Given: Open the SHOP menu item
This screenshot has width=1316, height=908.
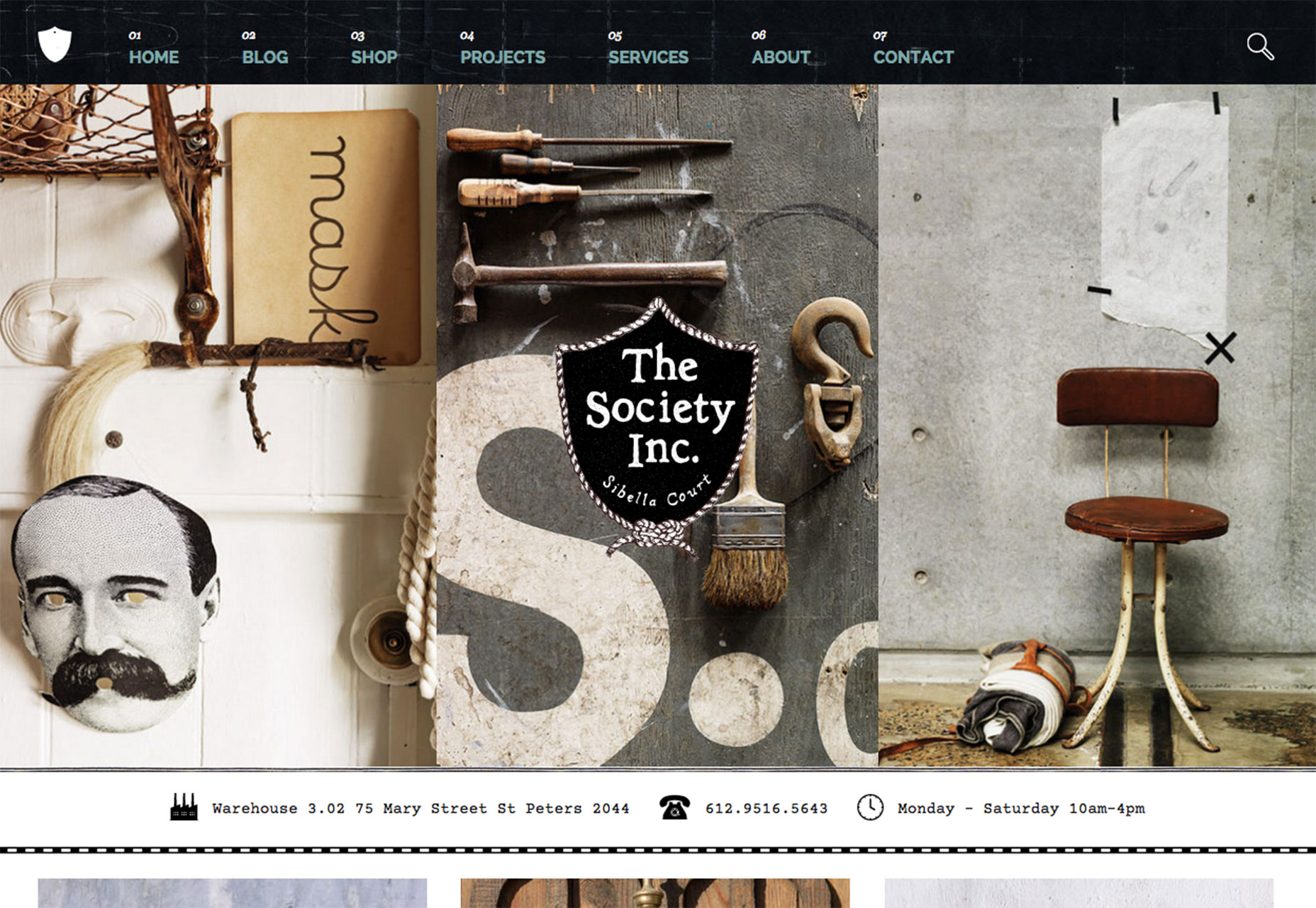Looking at the screenshot, I should (374, 57).
